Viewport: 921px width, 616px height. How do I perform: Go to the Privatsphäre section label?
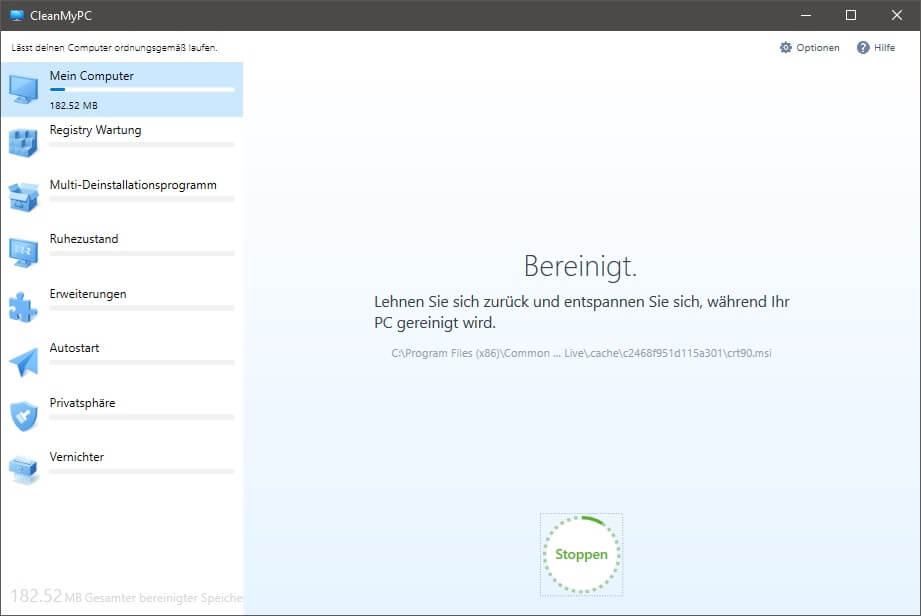[82, 403]
